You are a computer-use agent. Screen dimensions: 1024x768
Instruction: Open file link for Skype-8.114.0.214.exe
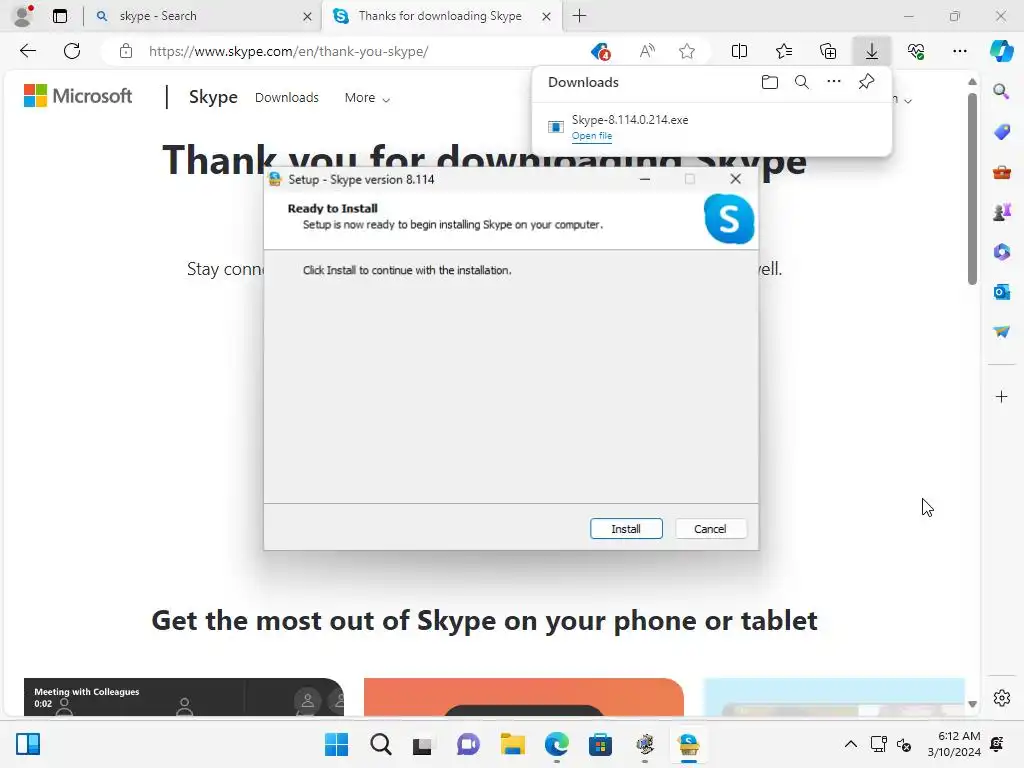[x=592, y=136]
